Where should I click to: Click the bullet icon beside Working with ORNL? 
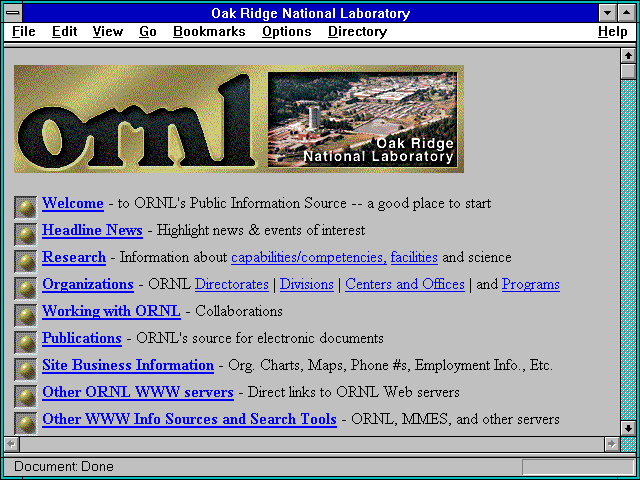tap(25, 315)
